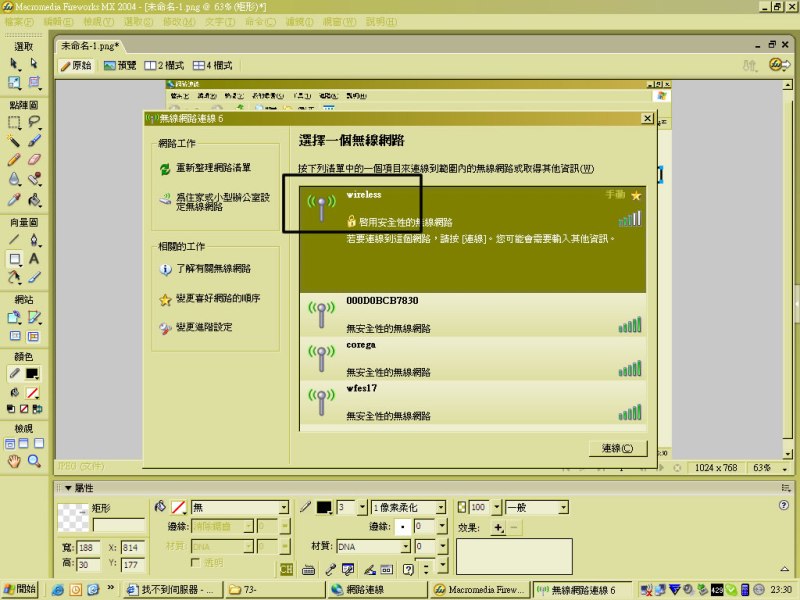Toggle Hide Slices and Hotspots
The height and width of the screenshot is (600, 800).
click(15, 336)
